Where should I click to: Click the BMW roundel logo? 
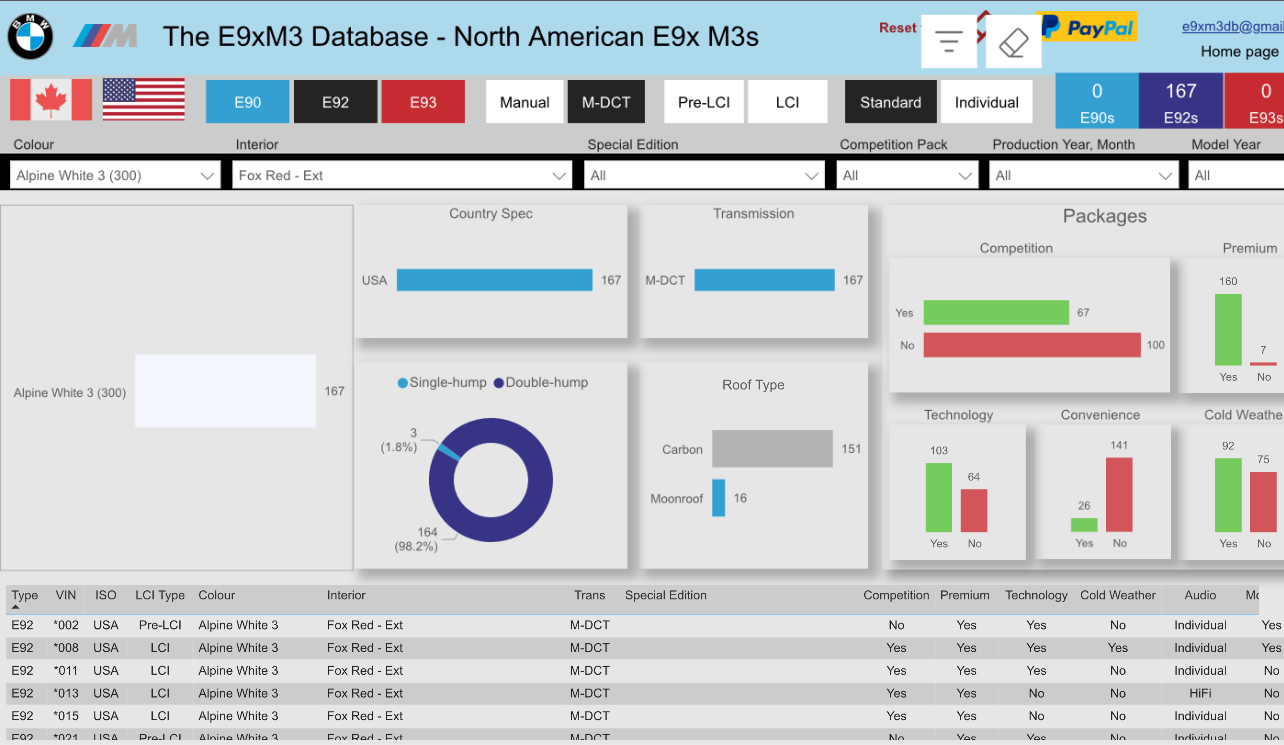tap(31, 37)
